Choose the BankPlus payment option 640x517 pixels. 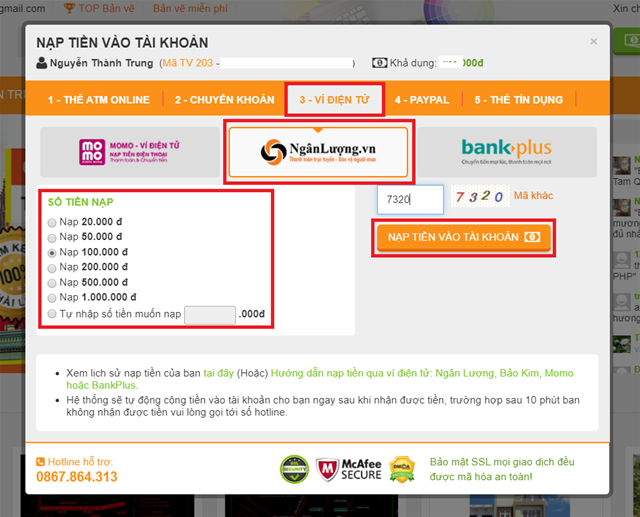[507, 152]
